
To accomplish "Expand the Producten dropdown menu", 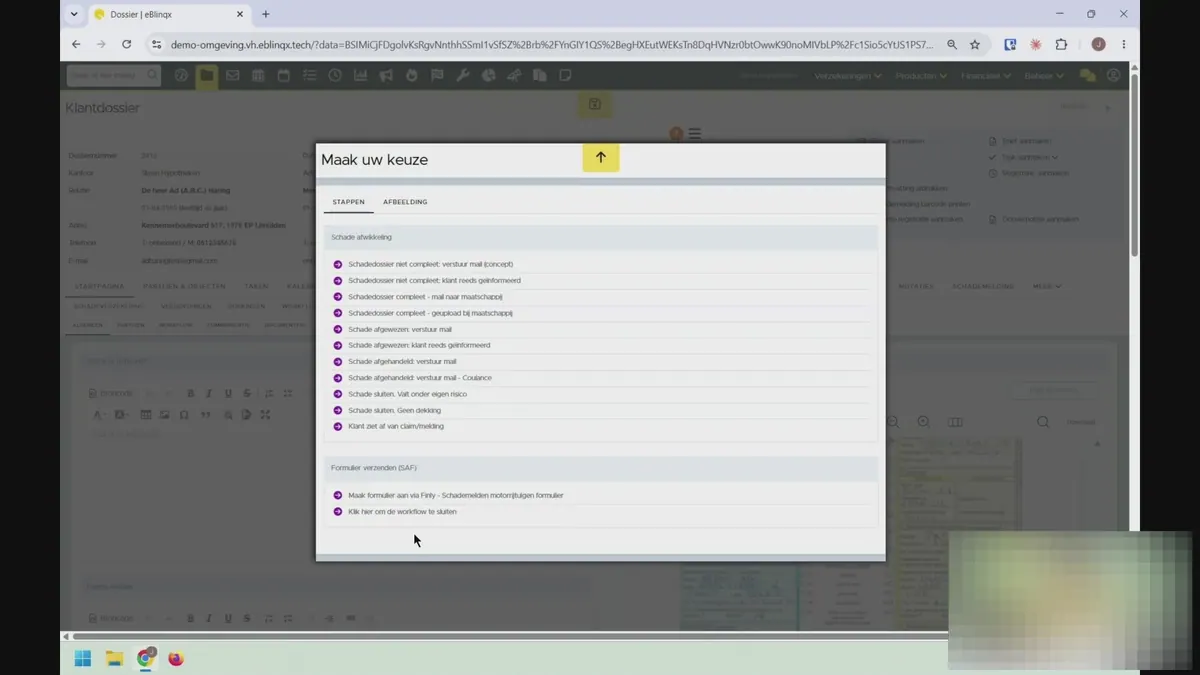I will coord(921,76).
